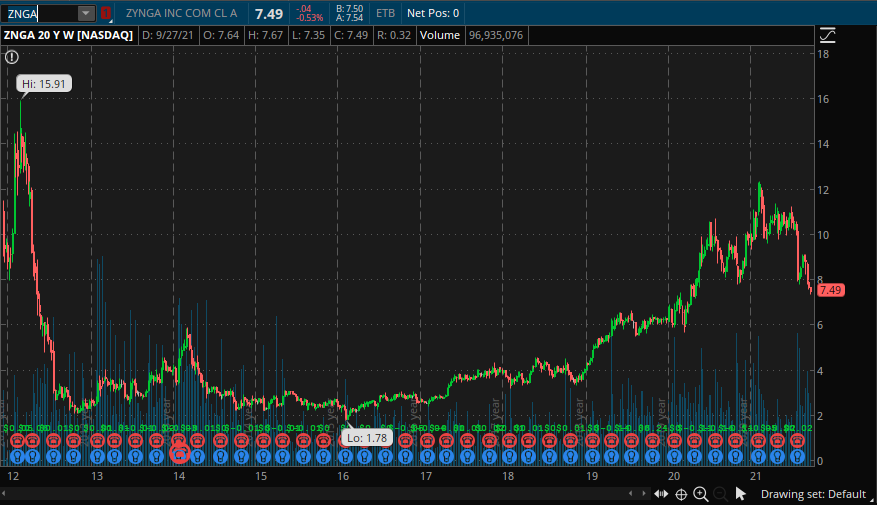Select the pointer arrow drawing tool

click(741, 494)
